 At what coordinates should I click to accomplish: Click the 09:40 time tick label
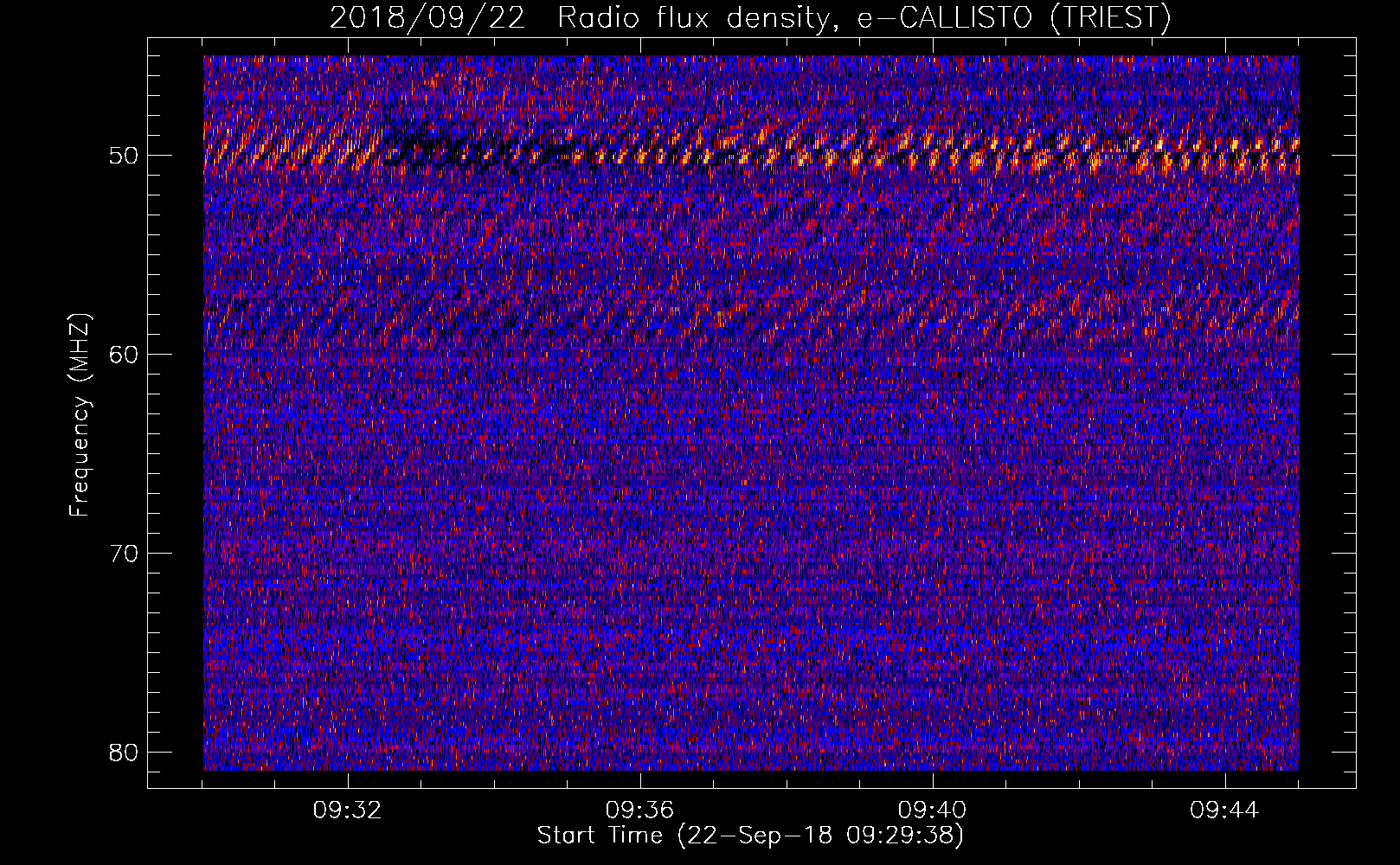(933, 811)
